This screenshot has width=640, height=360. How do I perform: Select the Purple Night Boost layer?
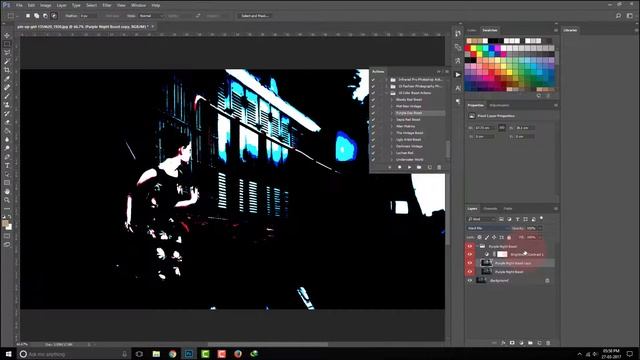point(510,272)
